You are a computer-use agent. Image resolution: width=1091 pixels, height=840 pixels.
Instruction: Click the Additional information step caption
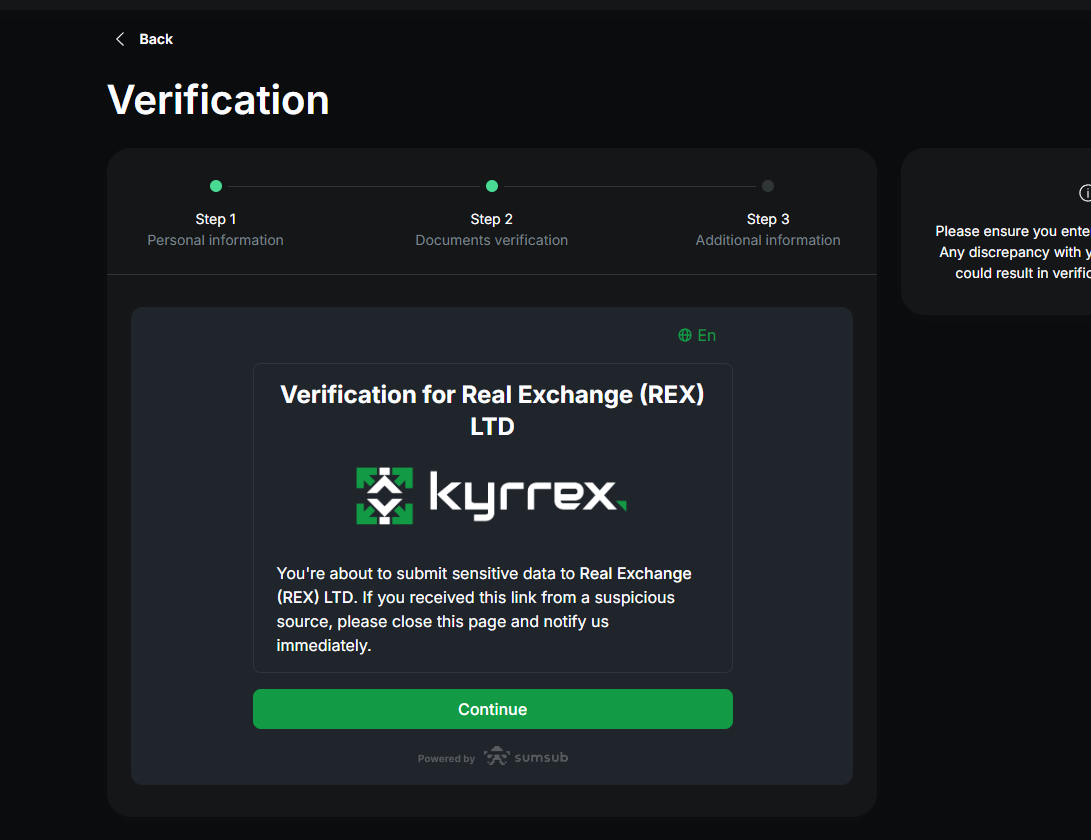(x=768, y=240)
